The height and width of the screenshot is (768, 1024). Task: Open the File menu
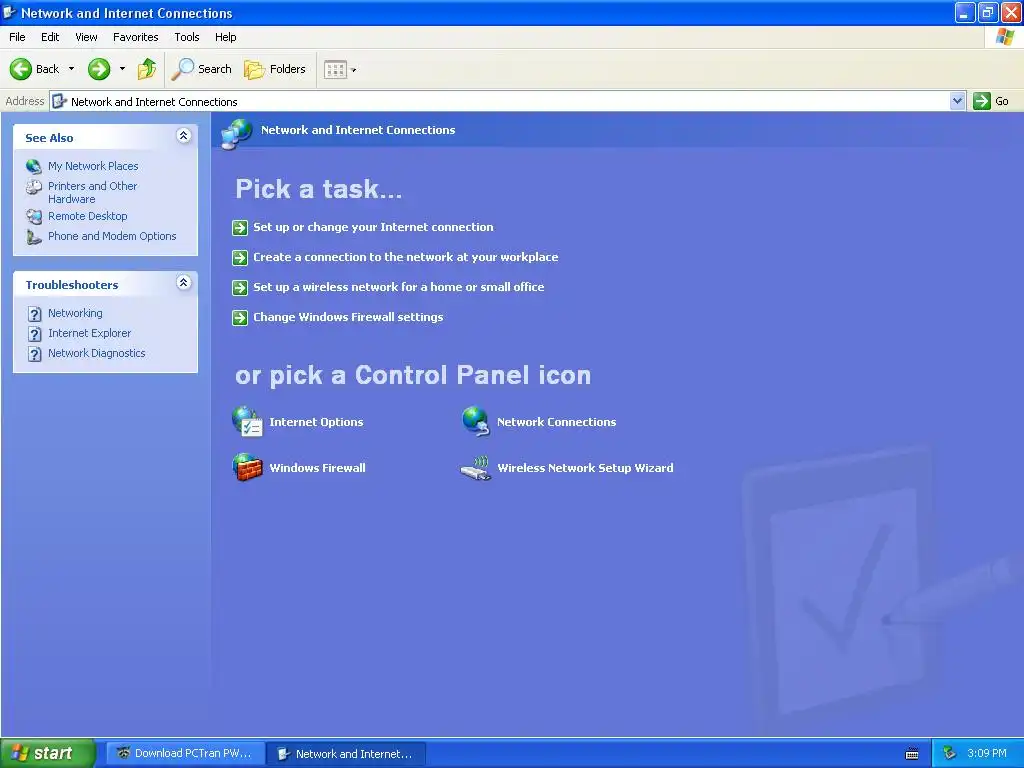17,37
